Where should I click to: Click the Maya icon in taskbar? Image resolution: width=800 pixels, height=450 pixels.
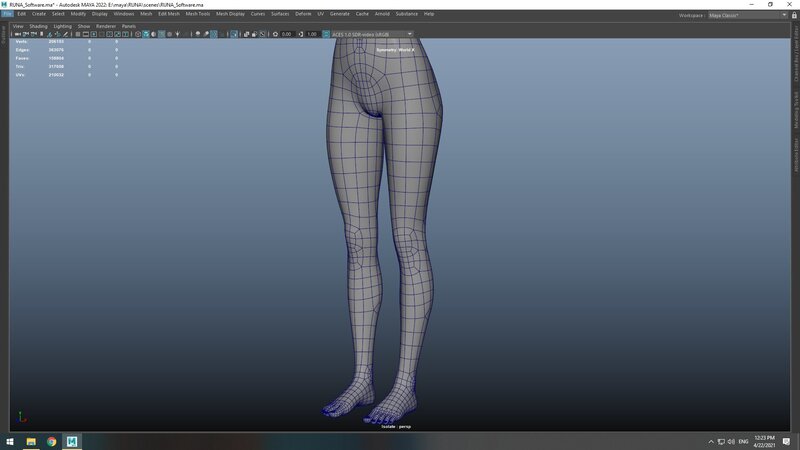(x=72, y=441)
